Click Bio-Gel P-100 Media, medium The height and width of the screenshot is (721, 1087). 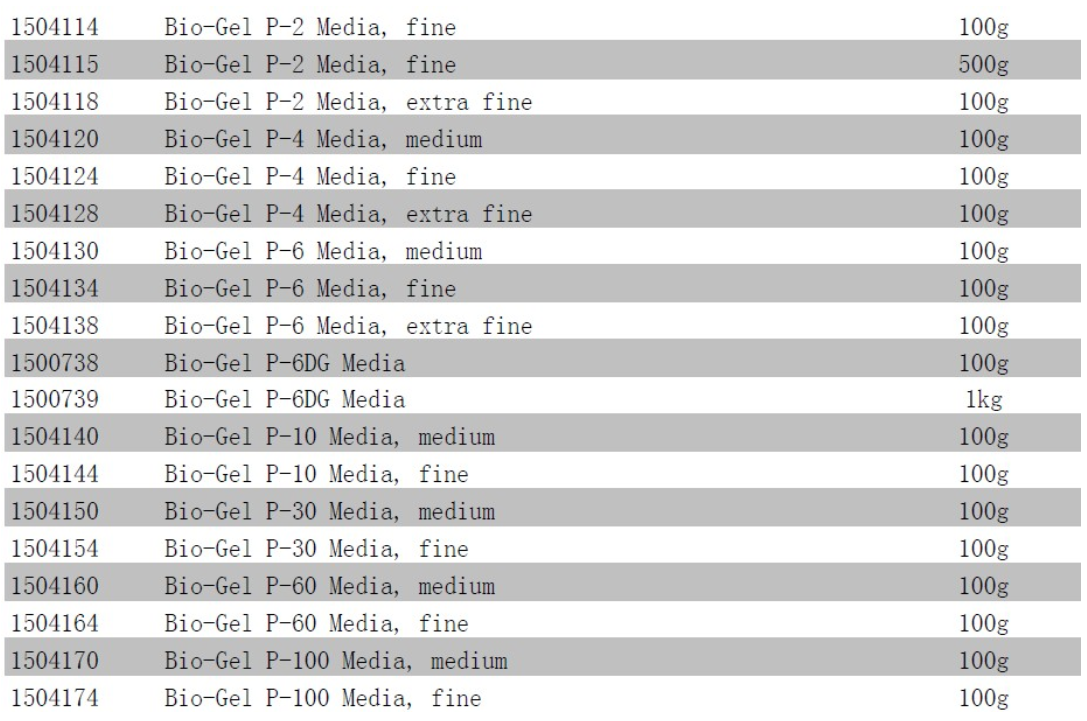point(336,661)
